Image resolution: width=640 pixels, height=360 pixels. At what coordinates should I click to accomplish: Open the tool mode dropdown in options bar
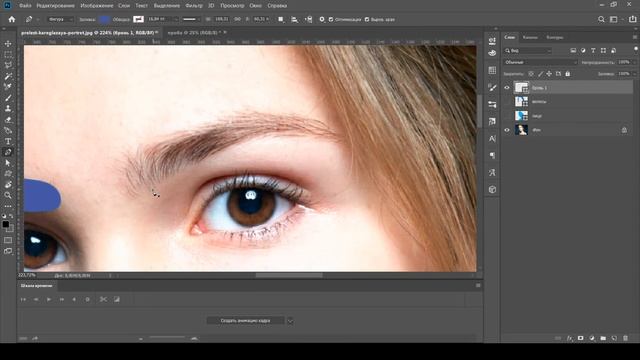point(61,19)
